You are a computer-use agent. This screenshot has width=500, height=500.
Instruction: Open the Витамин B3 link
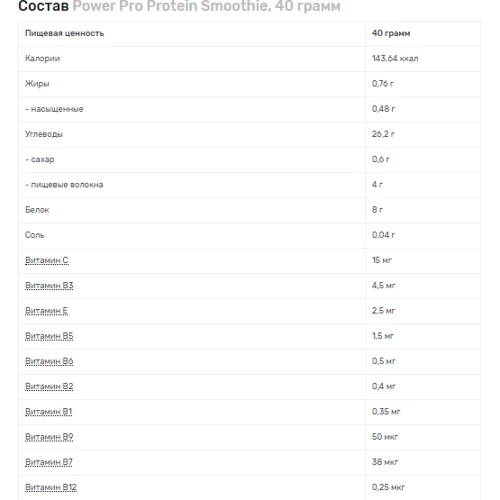tap(49, 285)
